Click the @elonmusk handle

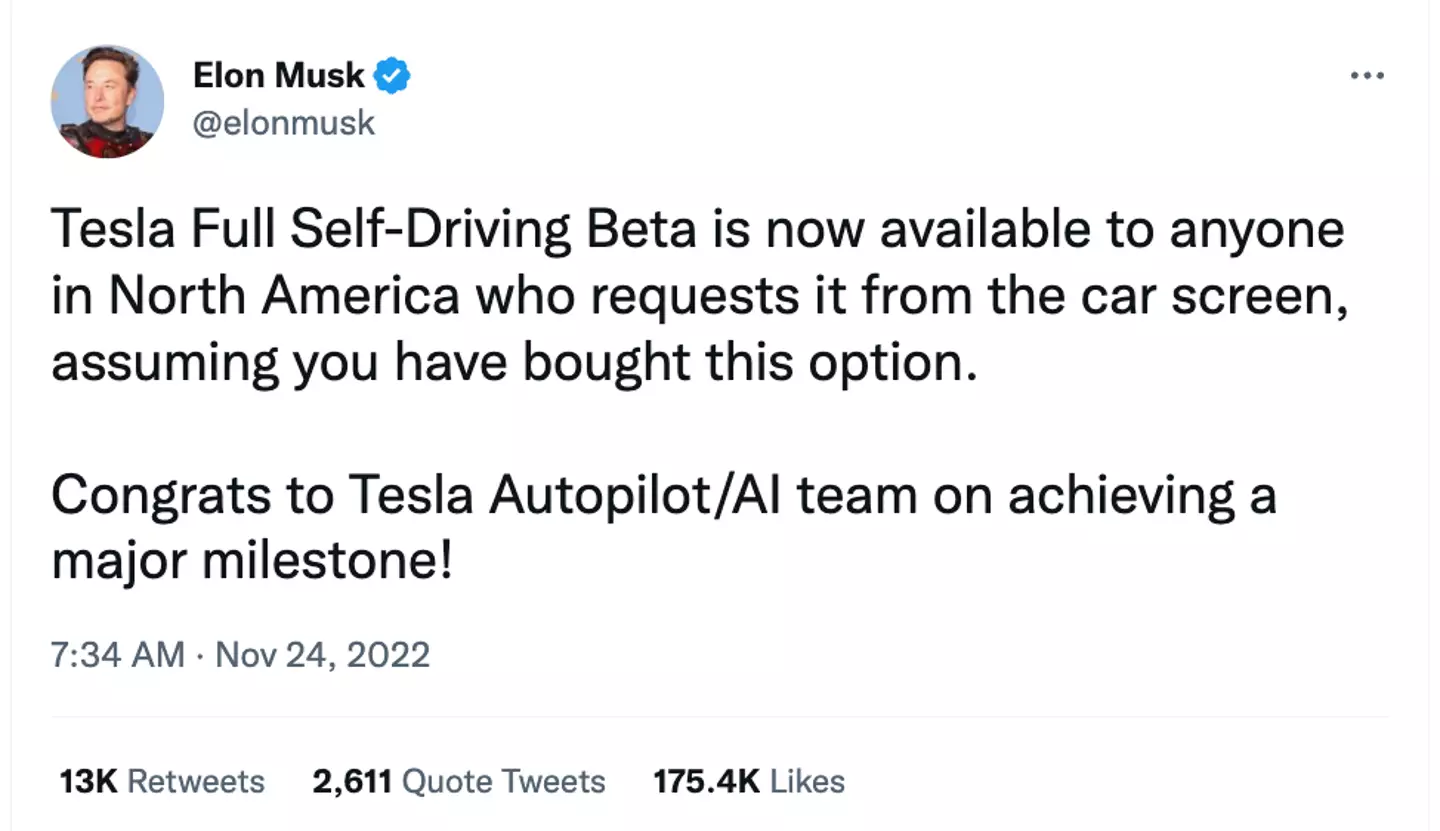(x=283, y=122)
